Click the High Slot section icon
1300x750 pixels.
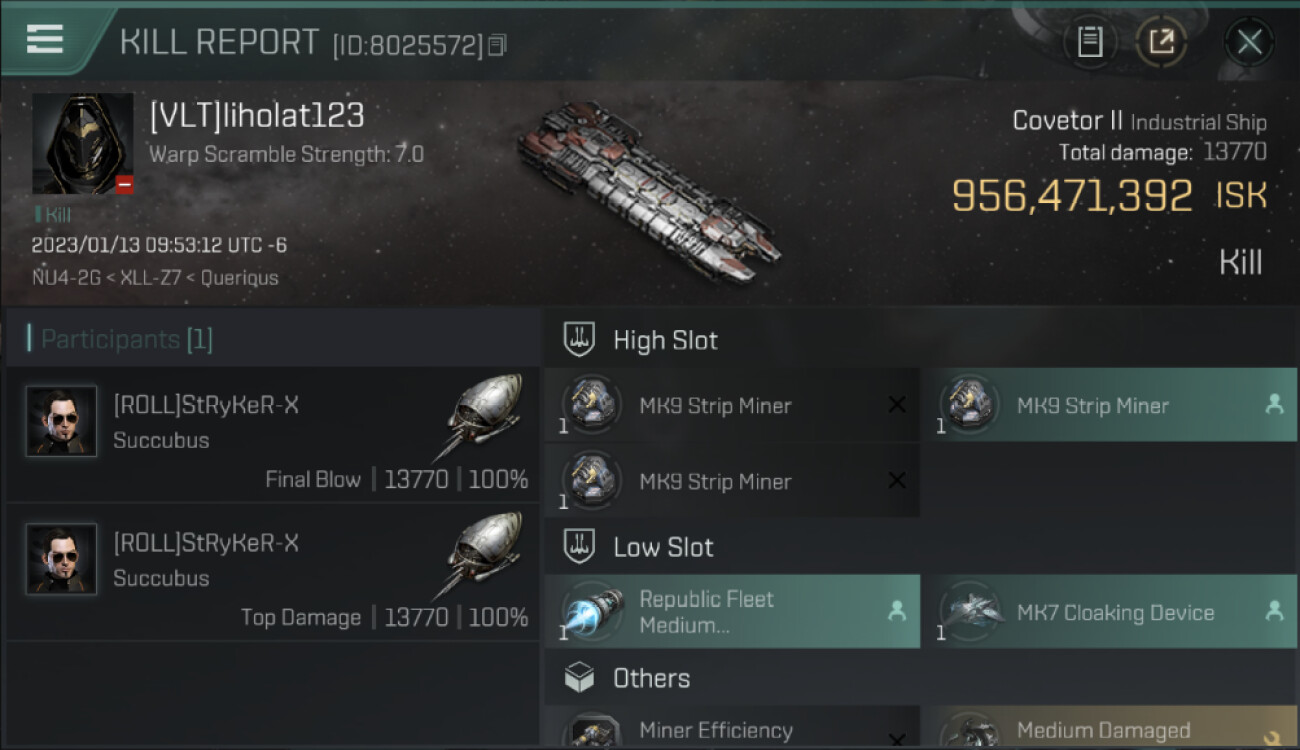tap(580, 340)
